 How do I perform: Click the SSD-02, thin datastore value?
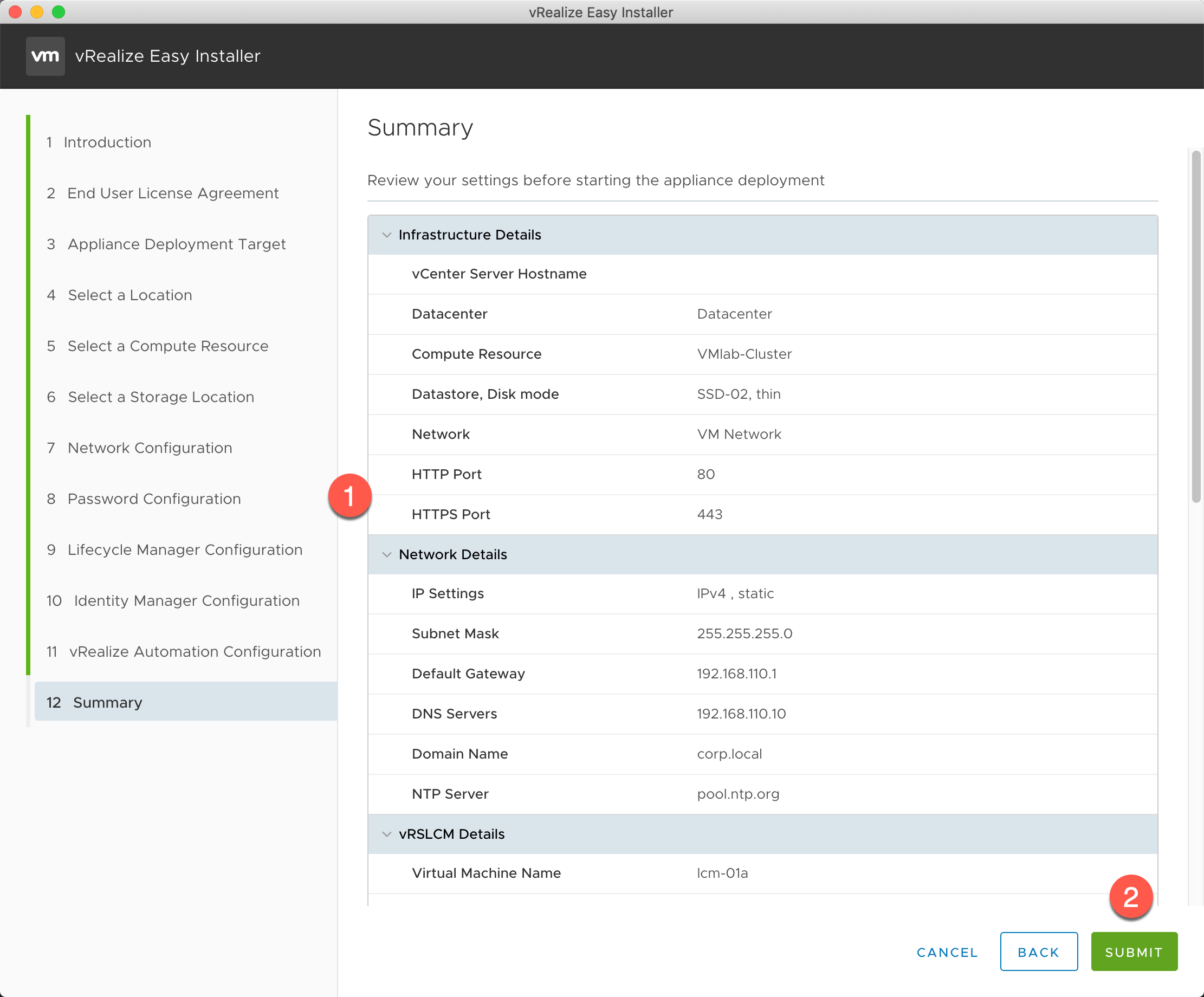[739, 394]
